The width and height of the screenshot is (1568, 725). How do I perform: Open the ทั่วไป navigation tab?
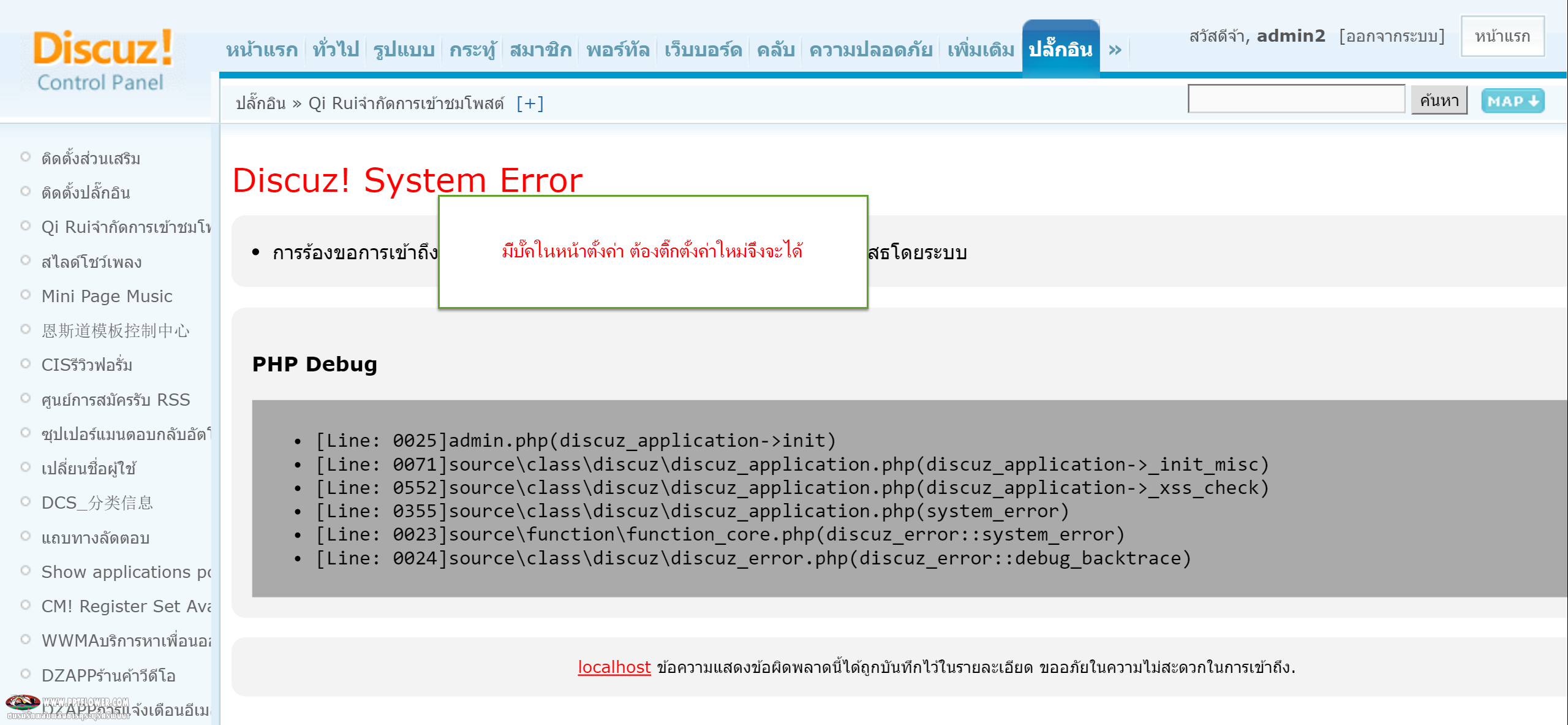click(x=336, y=49)
